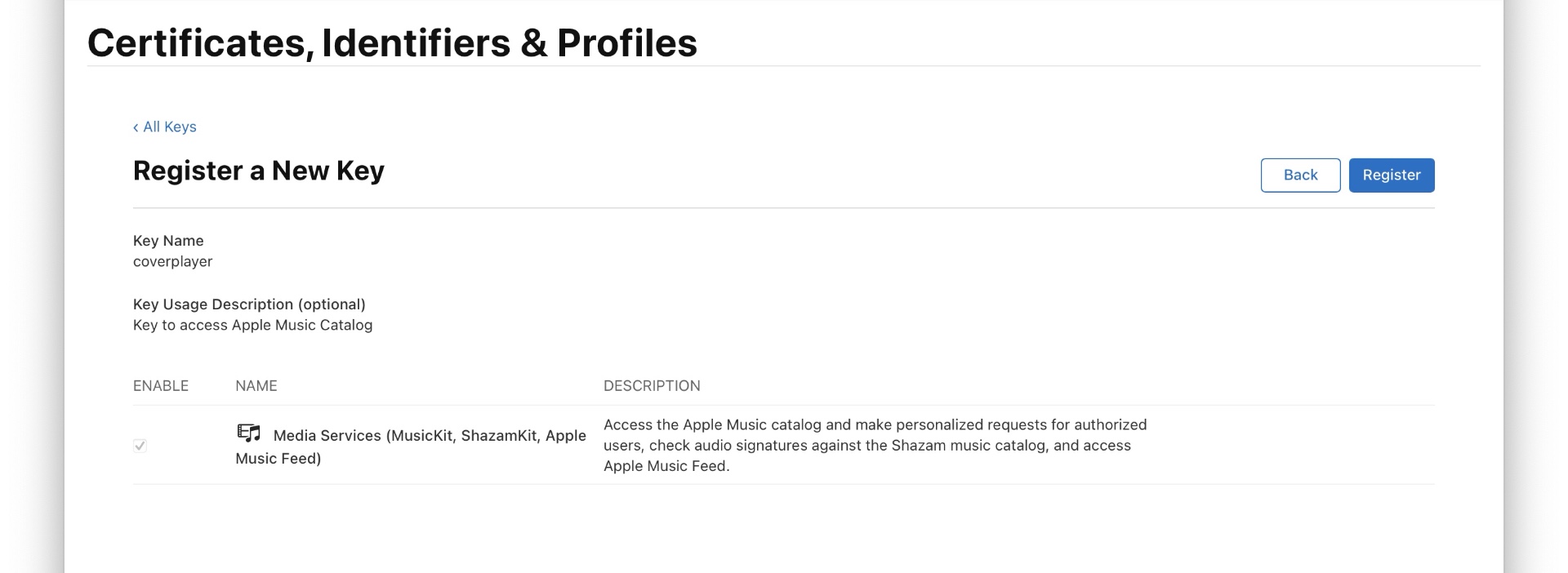Click the Apple Music Feed. line ending the description
Screen dimensions: 1568x573
666,467
